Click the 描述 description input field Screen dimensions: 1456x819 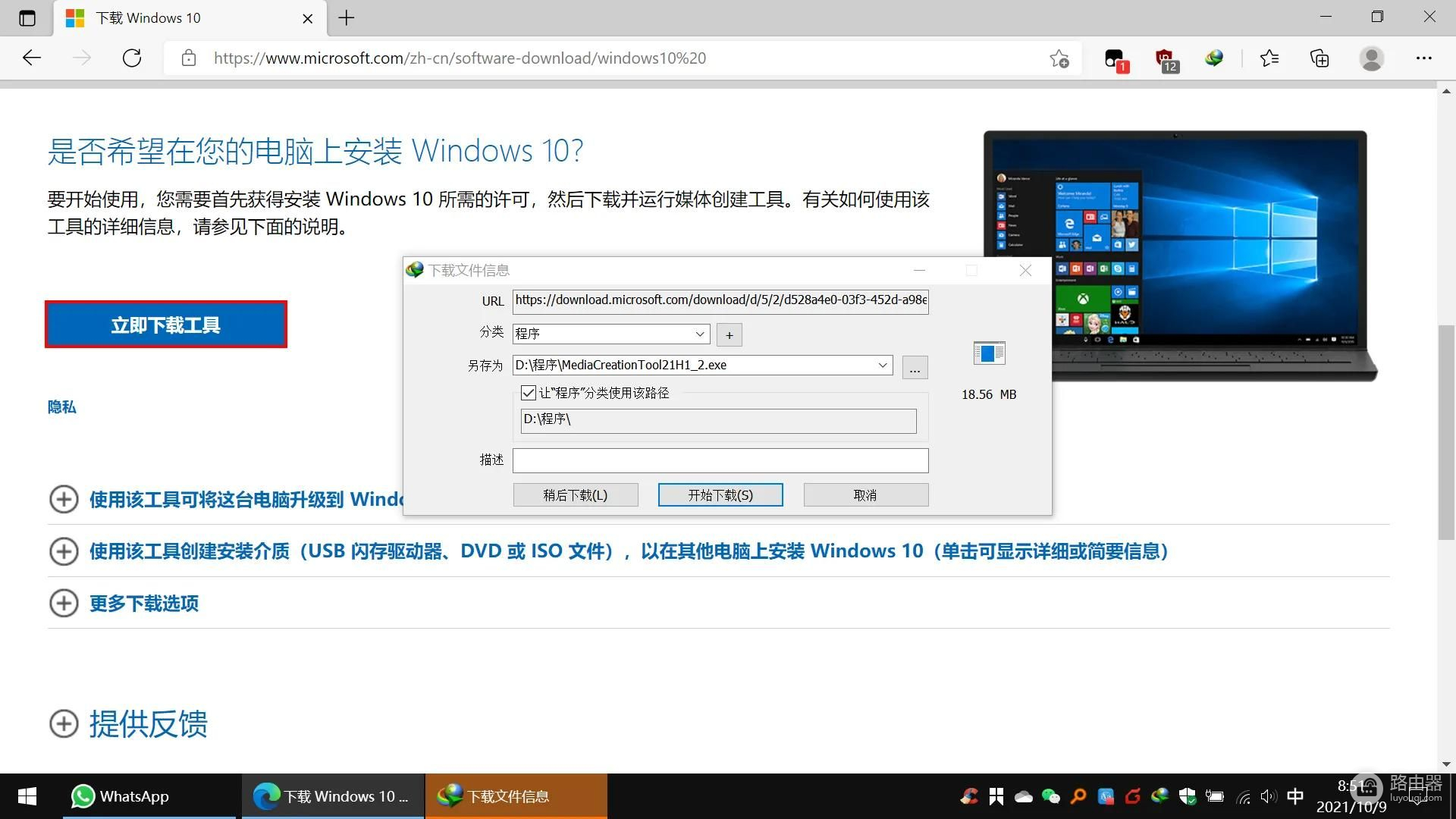tap(720, 460)
